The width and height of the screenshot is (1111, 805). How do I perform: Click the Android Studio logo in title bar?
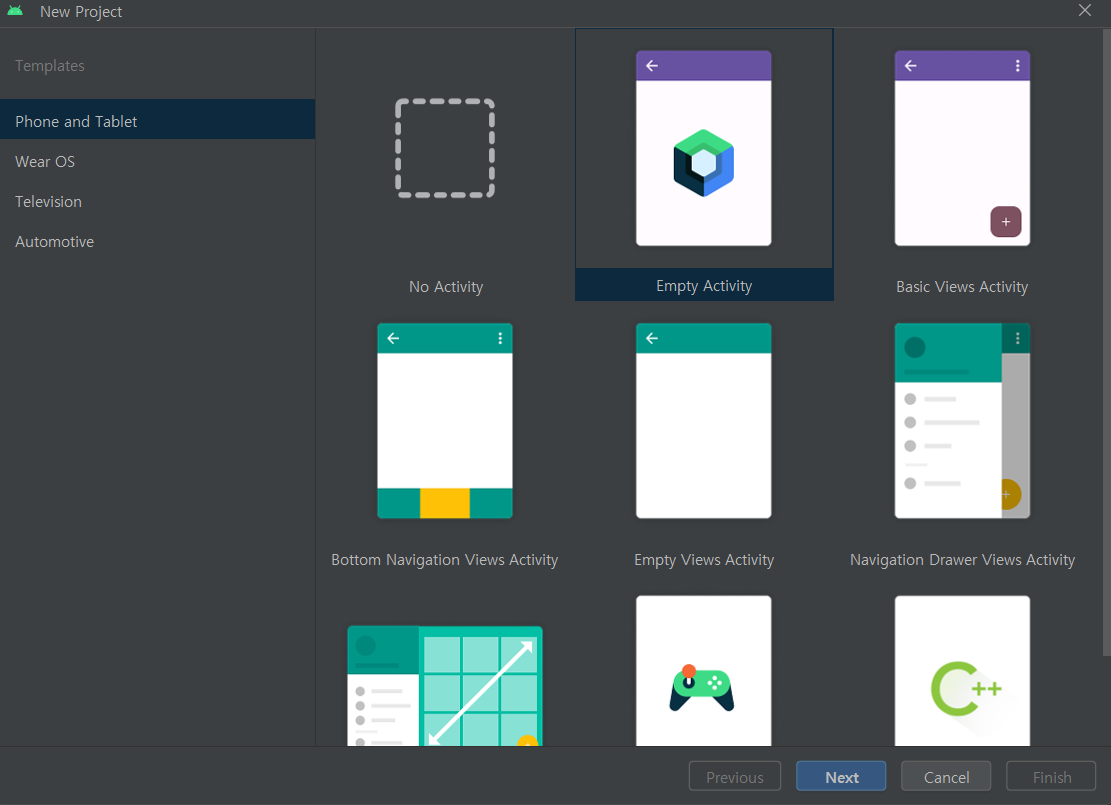(15, 11)
